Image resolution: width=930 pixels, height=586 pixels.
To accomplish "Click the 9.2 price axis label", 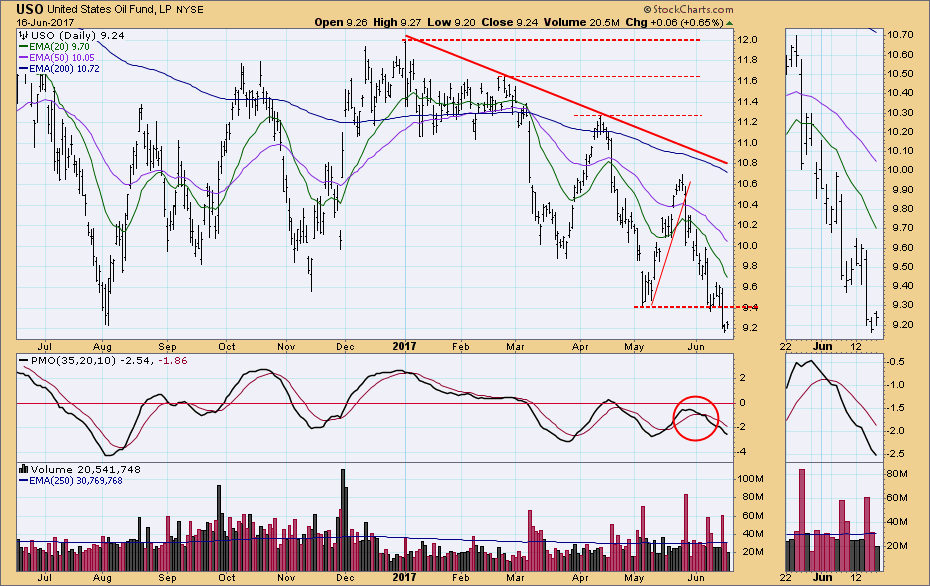I will click(x=749, y=327).
